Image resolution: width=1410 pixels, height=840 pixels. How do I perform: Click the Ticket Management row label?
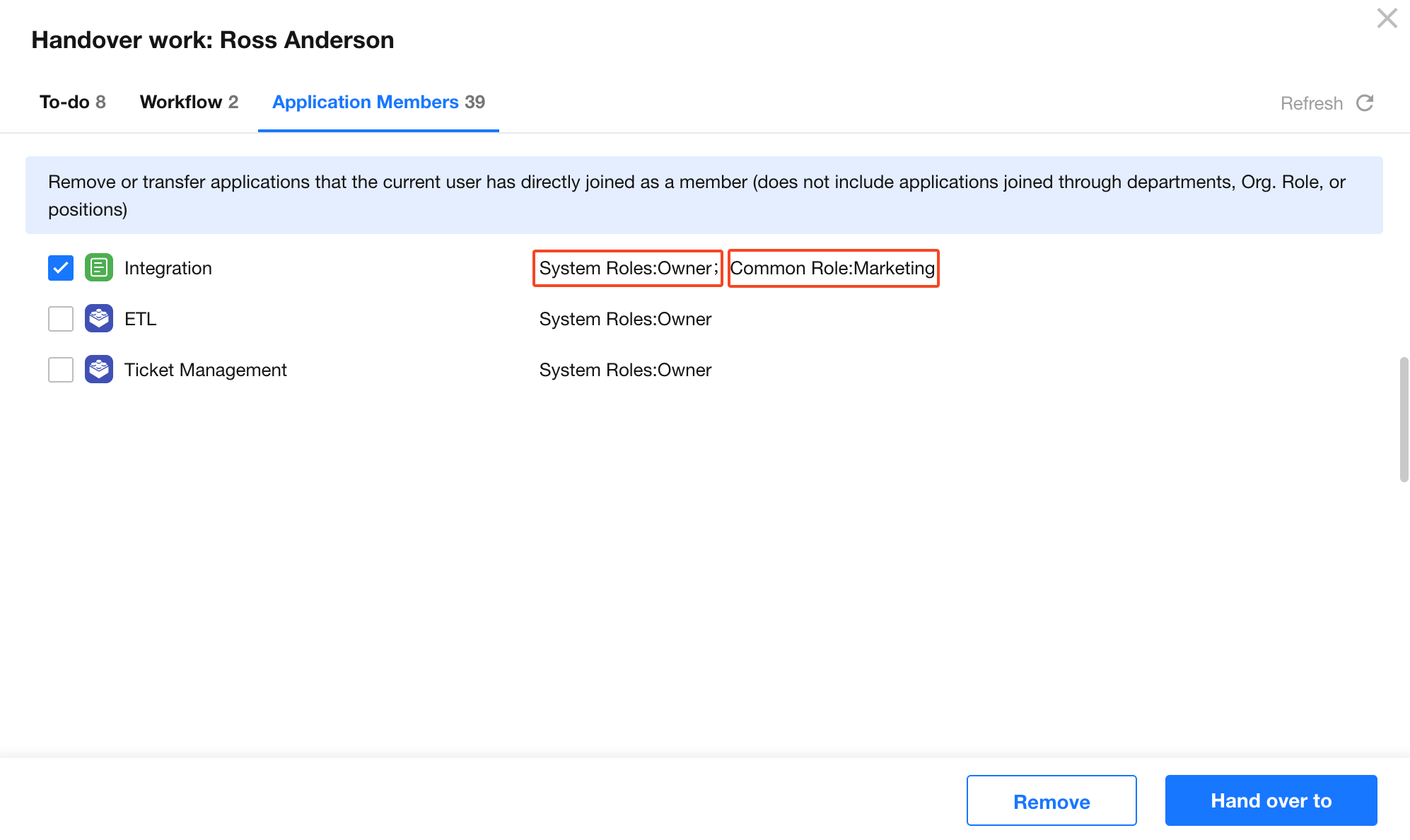(206, 370)
